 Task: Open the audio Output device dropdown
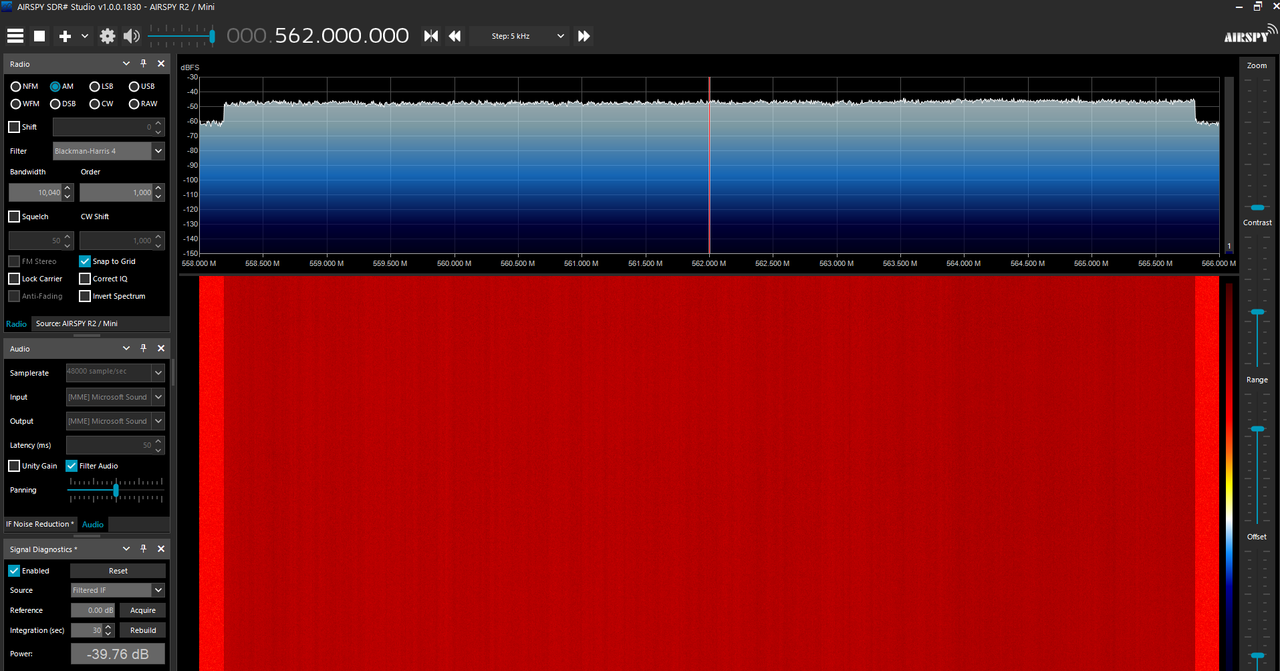pyautogui.click(x=115, y=421)
